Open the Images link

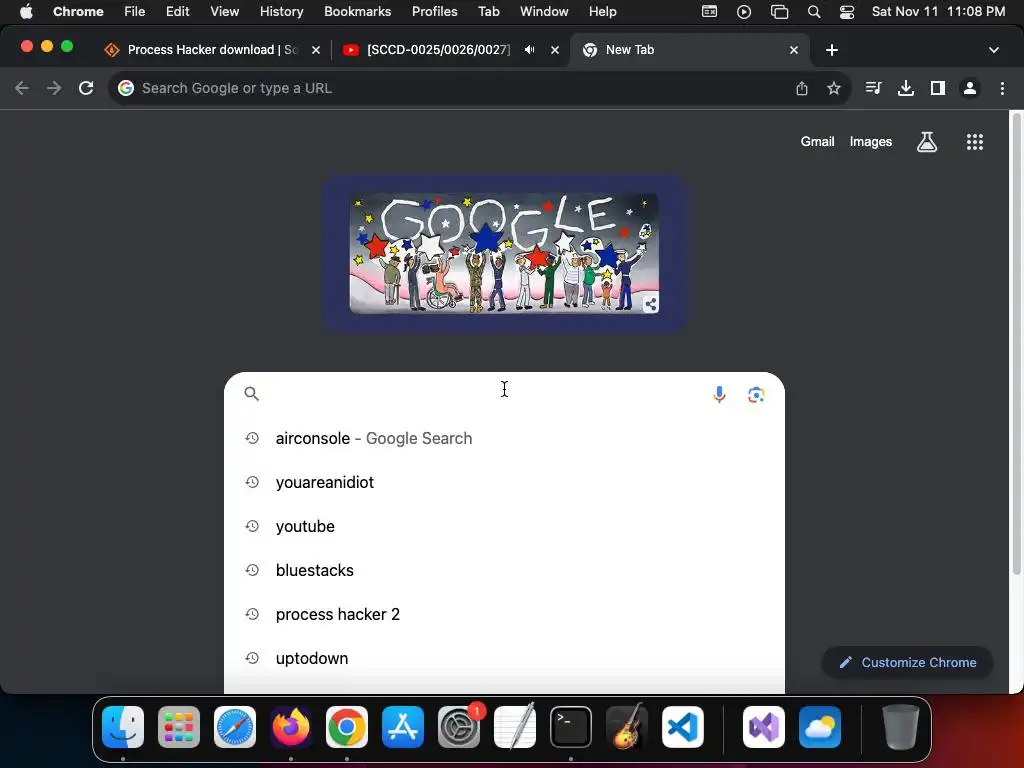tap(871, 142)
